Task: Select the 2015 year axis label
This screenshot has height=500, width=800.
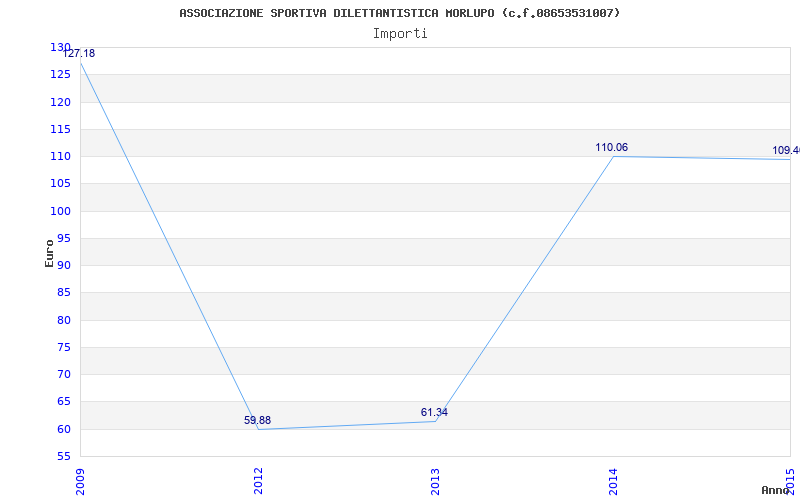Action: coord(790,480)
